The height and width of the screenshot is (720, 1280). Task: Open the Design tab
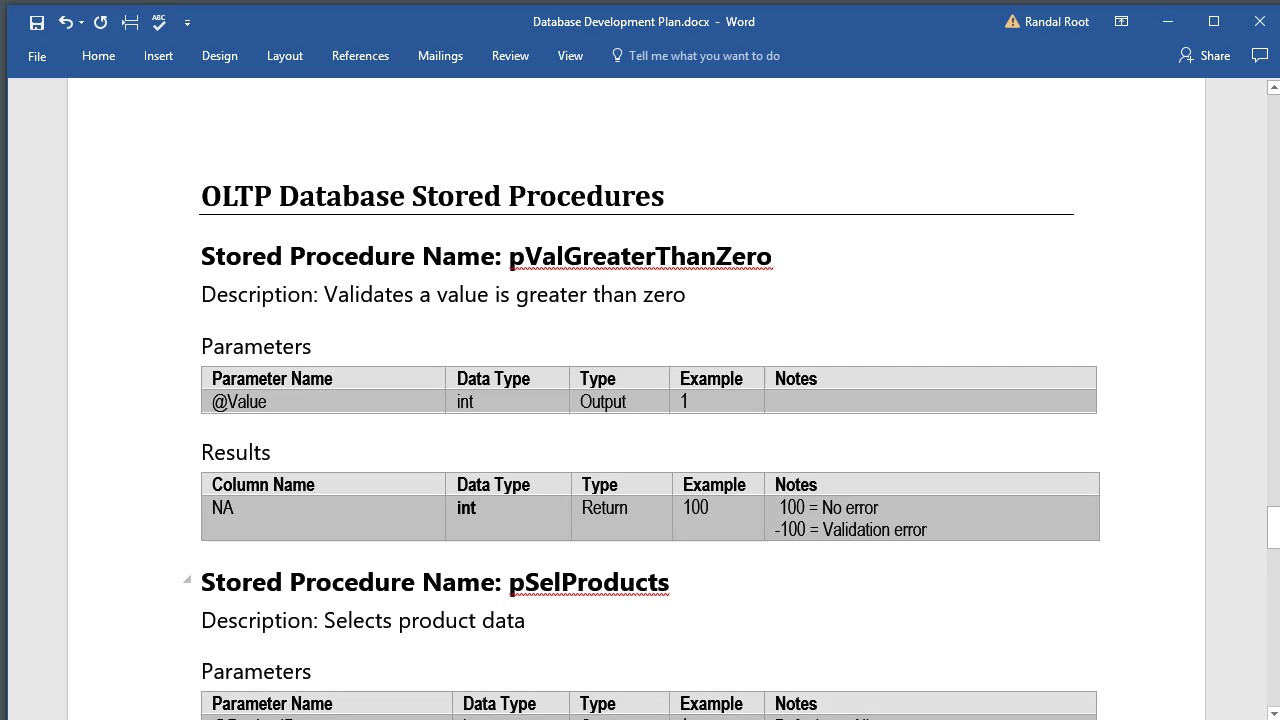[x=219, y=56]
